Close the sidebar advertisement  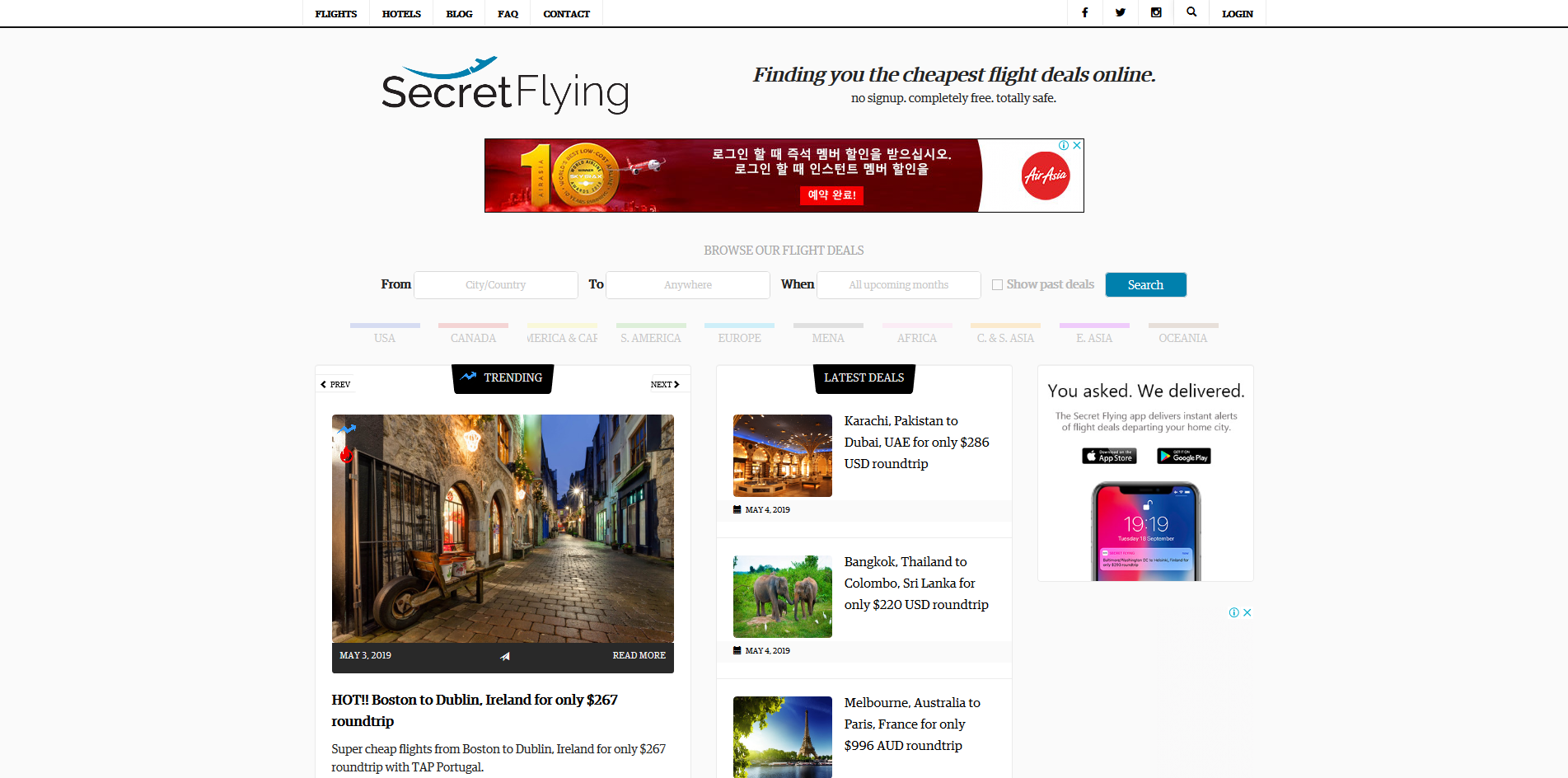[1247, 612]
